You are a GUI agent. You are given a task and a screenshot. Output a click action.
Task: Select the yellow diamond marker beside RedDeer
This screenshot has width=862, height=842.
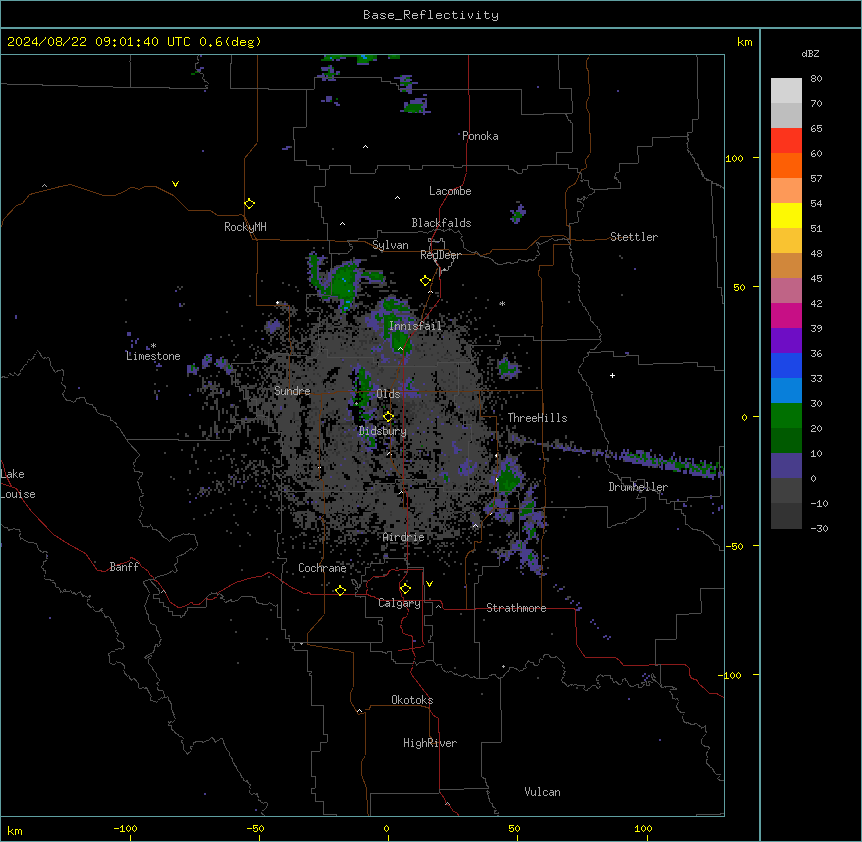click(x=426, y=281)
